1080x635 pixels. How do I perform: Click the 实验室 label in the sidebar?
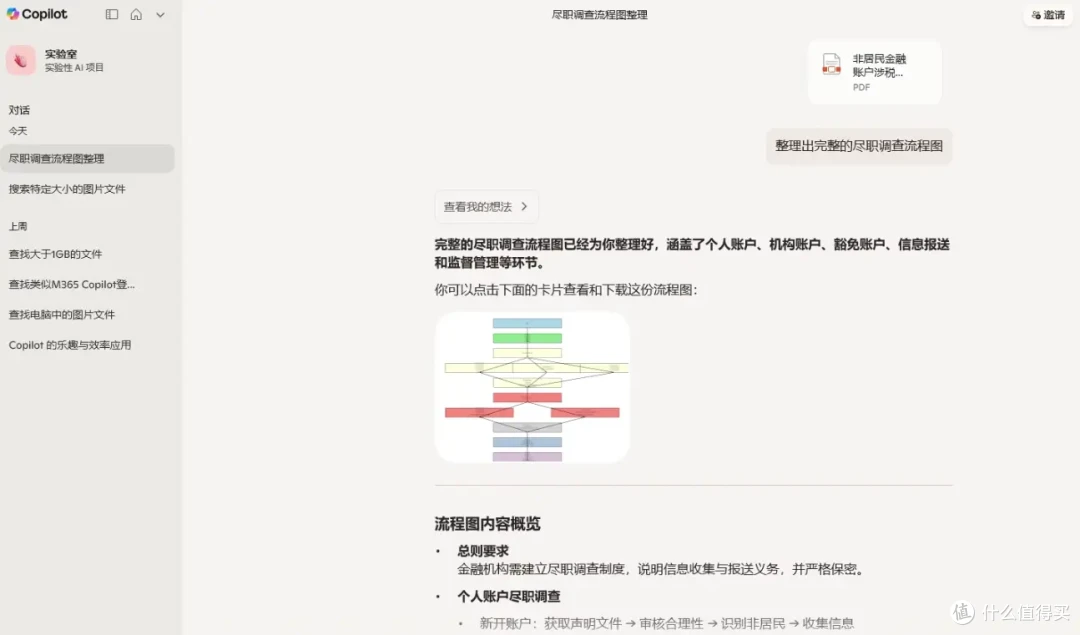click(x=61, y=54)
